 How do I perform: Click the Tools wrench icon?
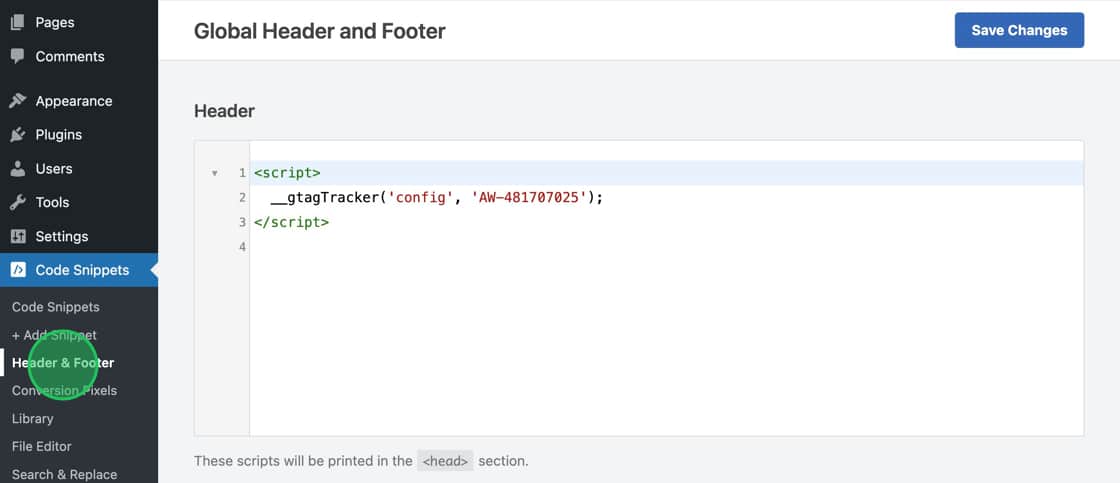[x=18, y=203]
